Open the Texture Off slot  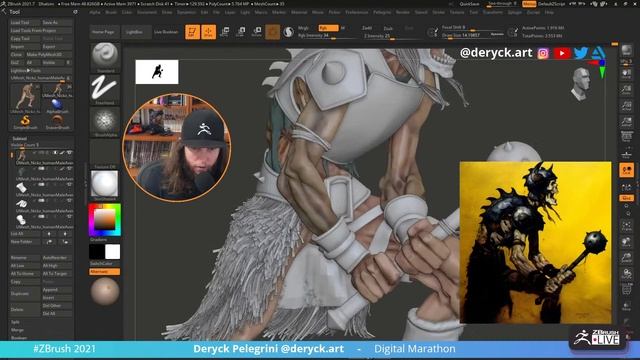click(105, 154)
